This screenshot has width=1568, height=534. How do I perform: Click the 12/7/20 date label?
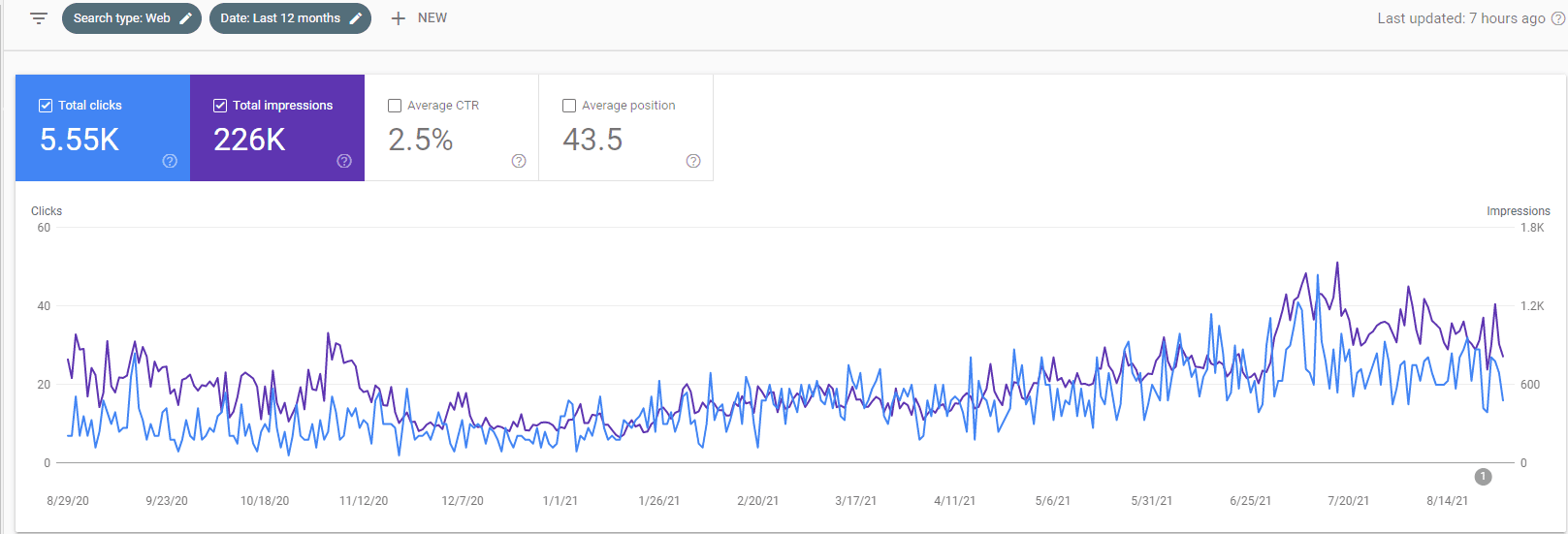[463, 501]
